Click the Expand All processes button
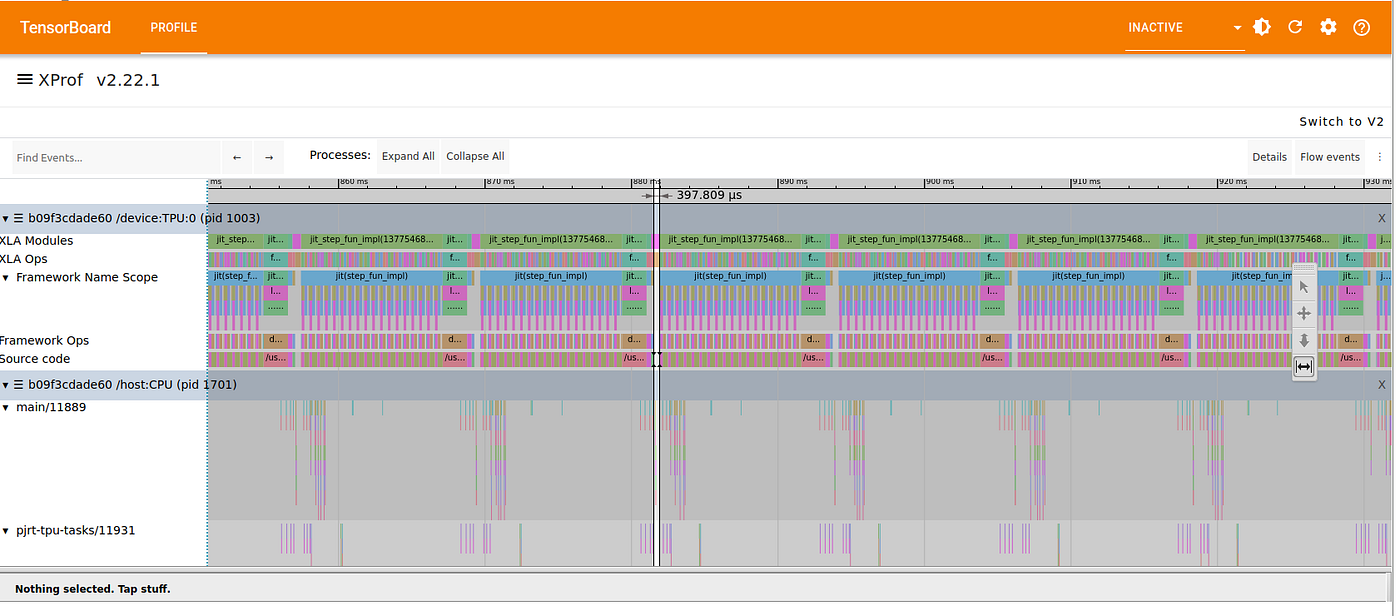Viewport: 1400px width, 616px height. [408, 157]
